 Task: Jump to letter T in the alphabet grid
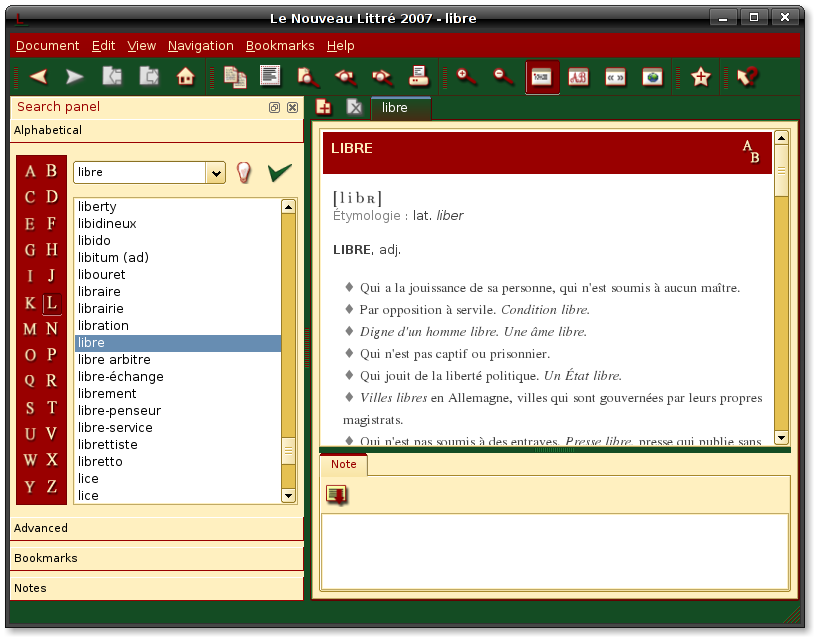(51, 407)
